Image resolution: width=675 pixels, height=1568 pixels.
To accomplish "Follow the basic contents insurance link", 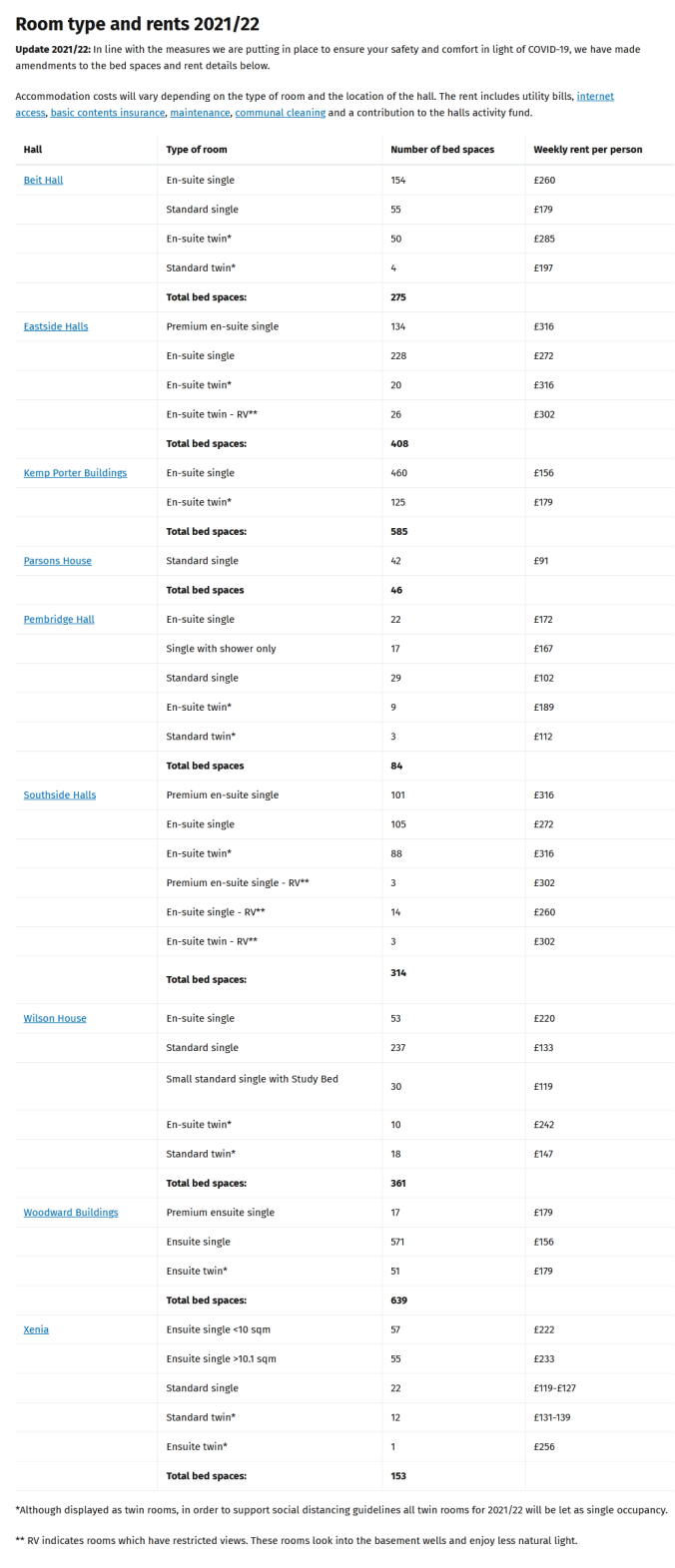I will point(107,113).
